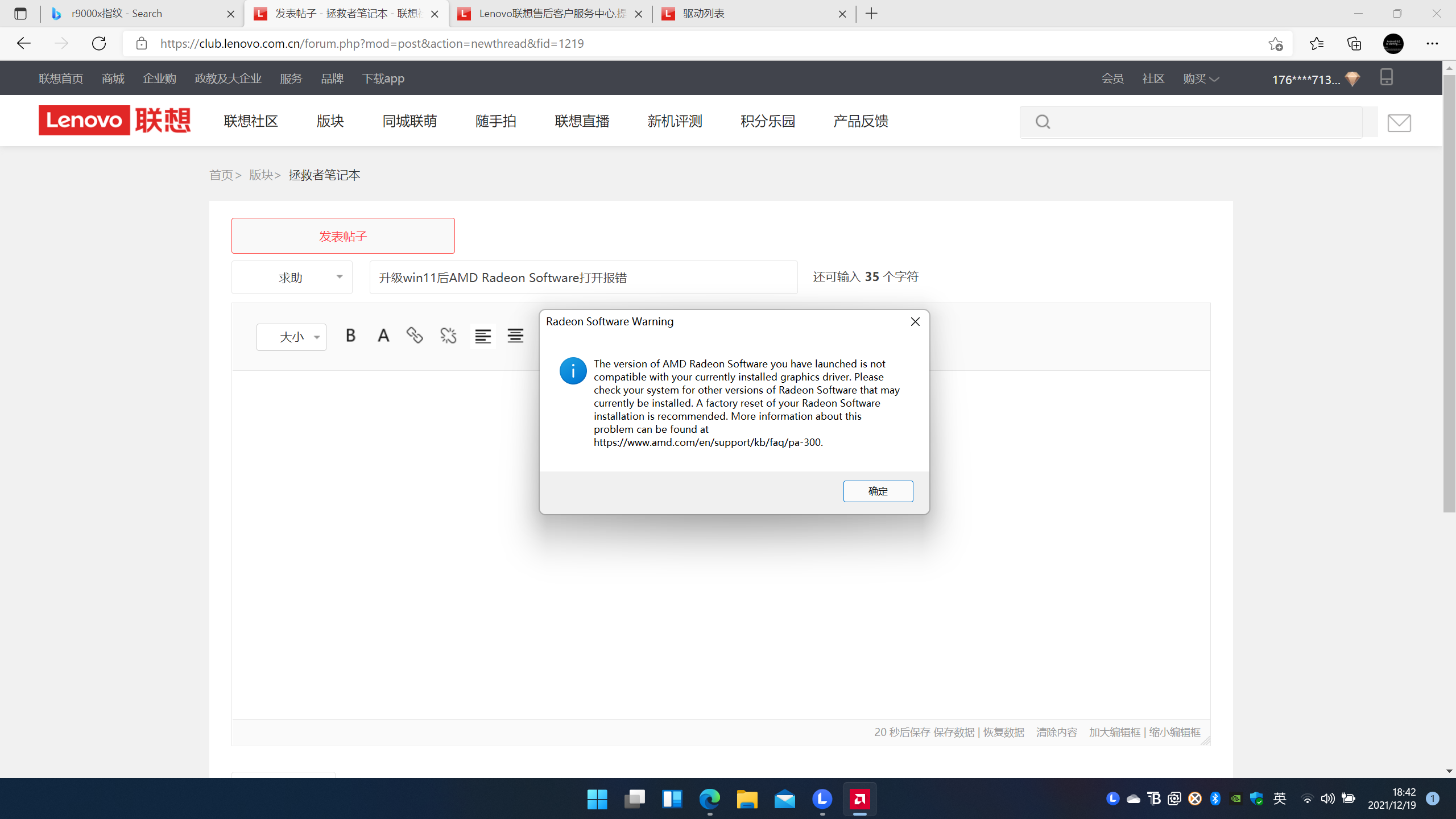Switch to Lenovo联想售后客户服务中心 tab

point(550,14)
